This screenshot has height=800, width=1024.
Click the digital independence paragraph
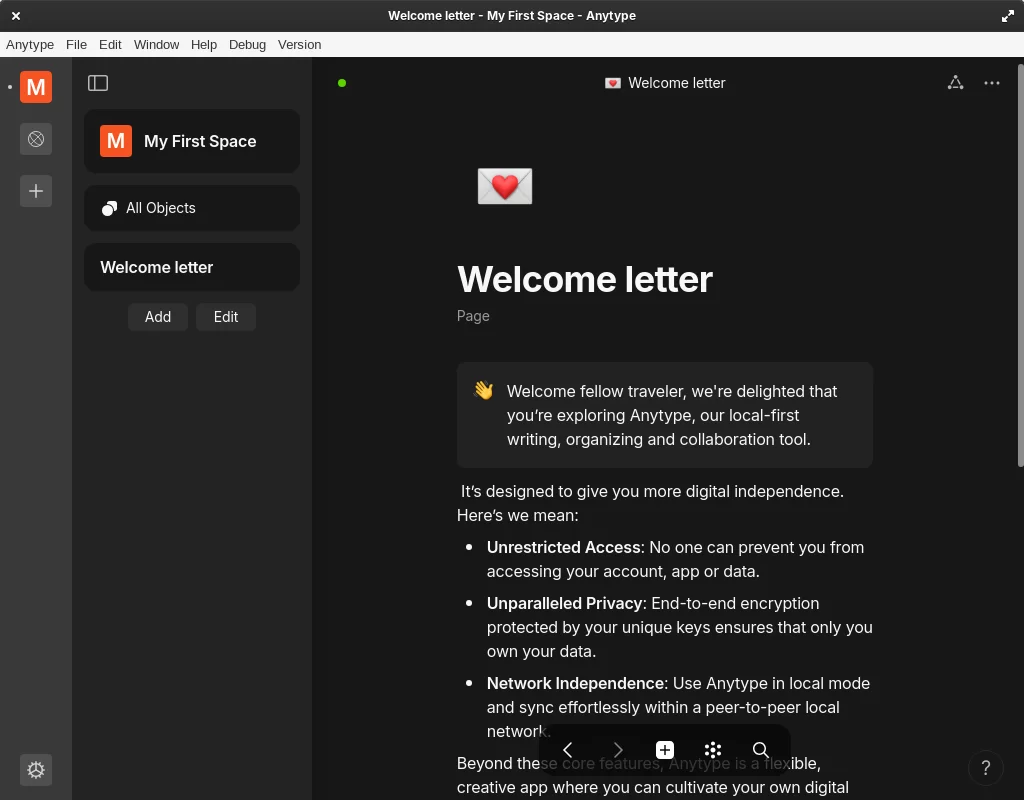[x=650, y=503]
